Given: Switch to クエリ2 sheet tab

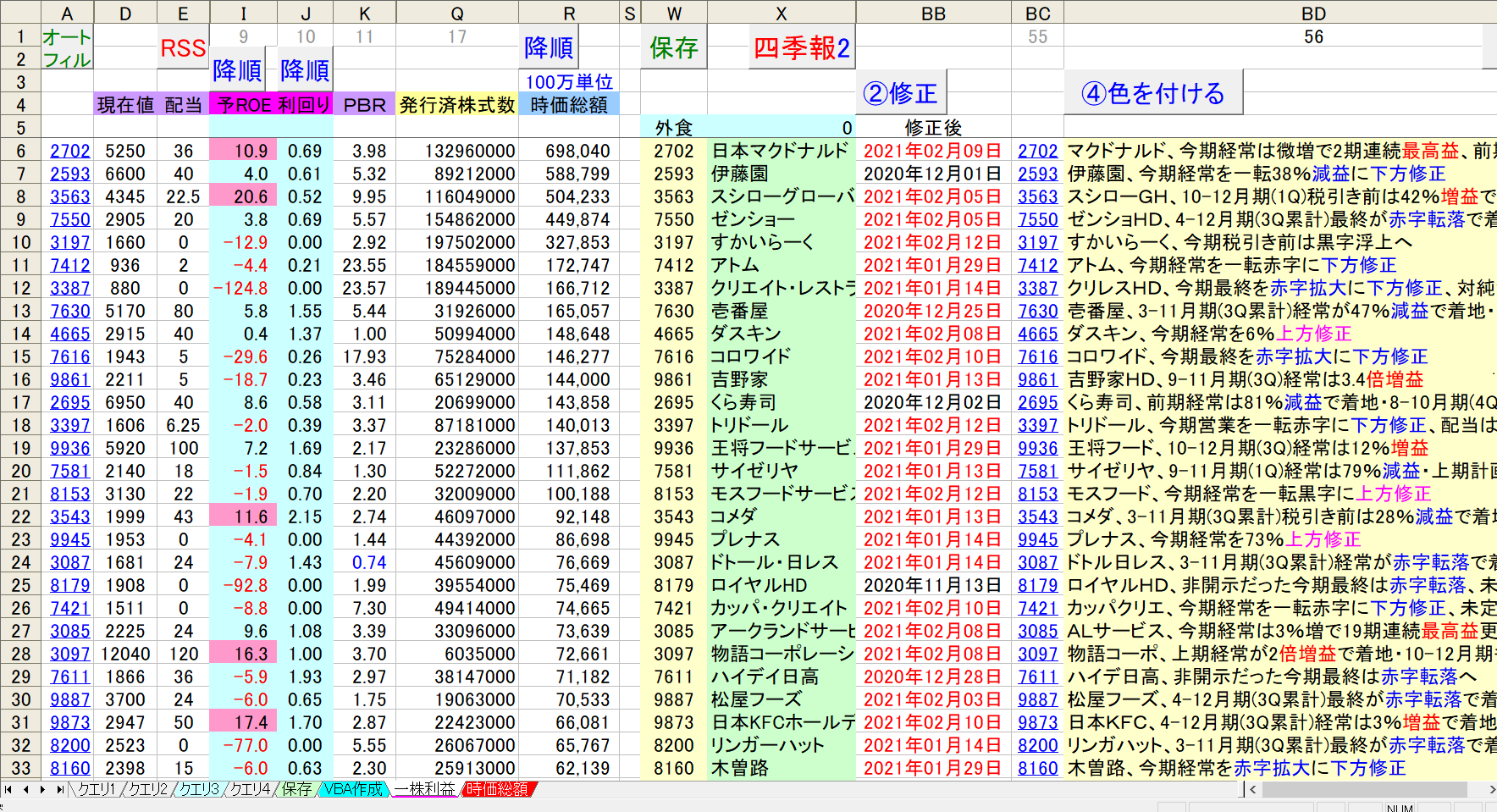Looking at the screenshot, I should pyautogui.click(x=148, y=789).
